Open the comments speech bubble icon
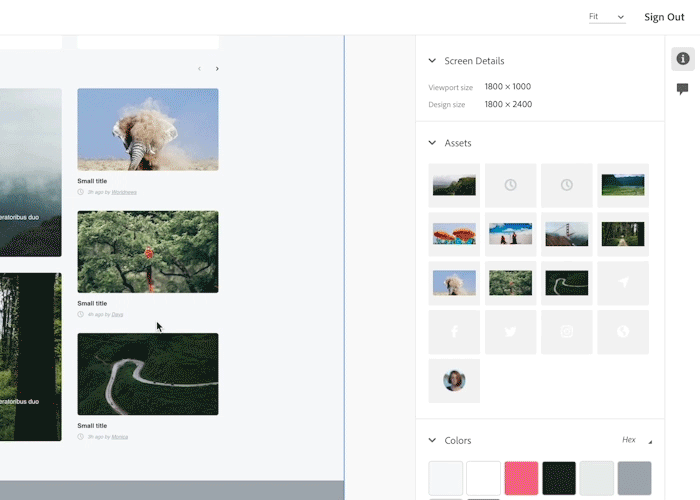The image size is (700, 500). pyautogui.click(x=682, y=88)
